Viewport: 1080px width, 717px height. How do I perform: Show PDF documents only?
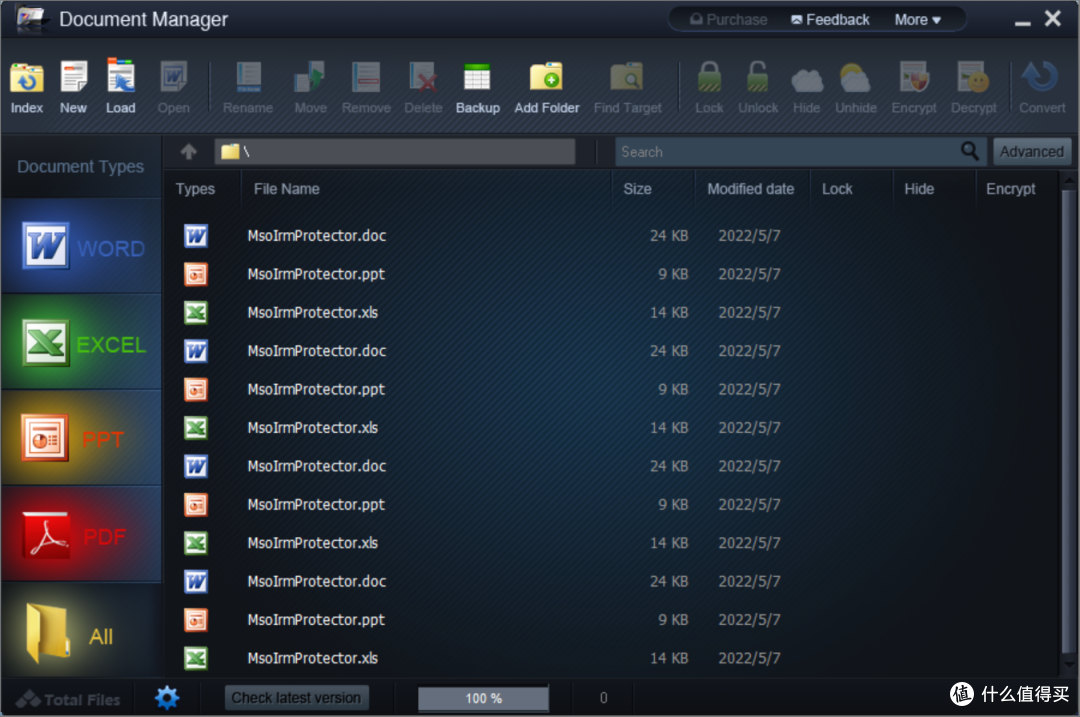coord(81,535)
